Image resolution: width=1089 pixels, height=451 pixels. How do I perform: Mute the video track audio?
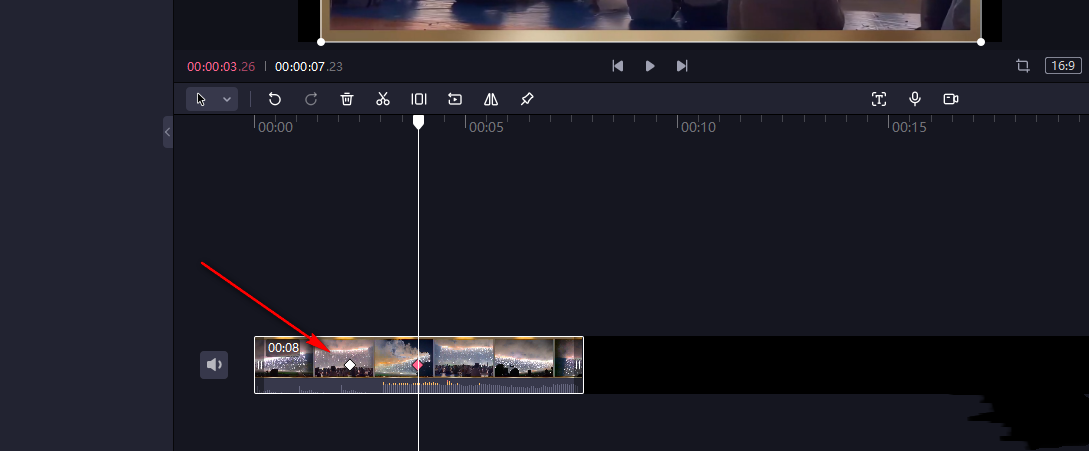tap(214, 365)
